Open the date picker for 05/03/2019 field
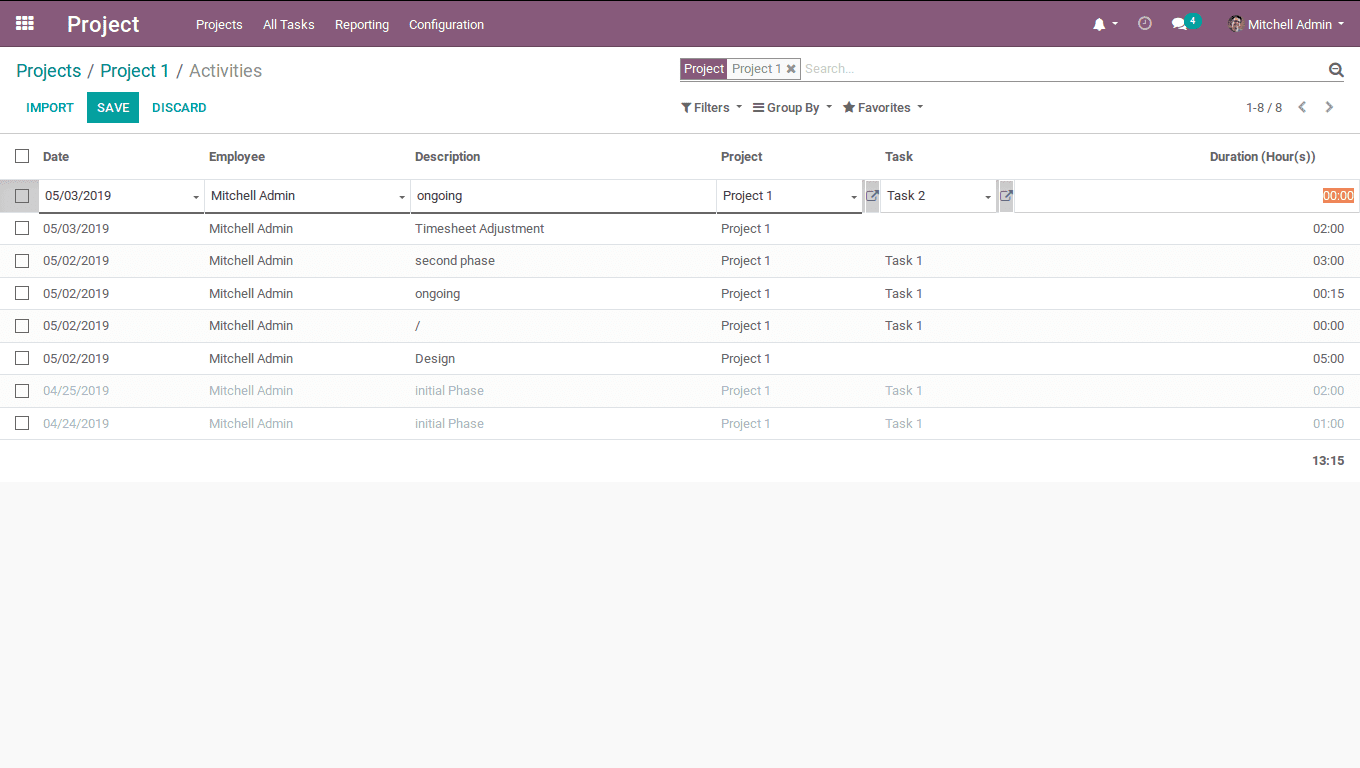This screenshot has width=1360, height=768. pyautogui.click(x=196, y=197)
